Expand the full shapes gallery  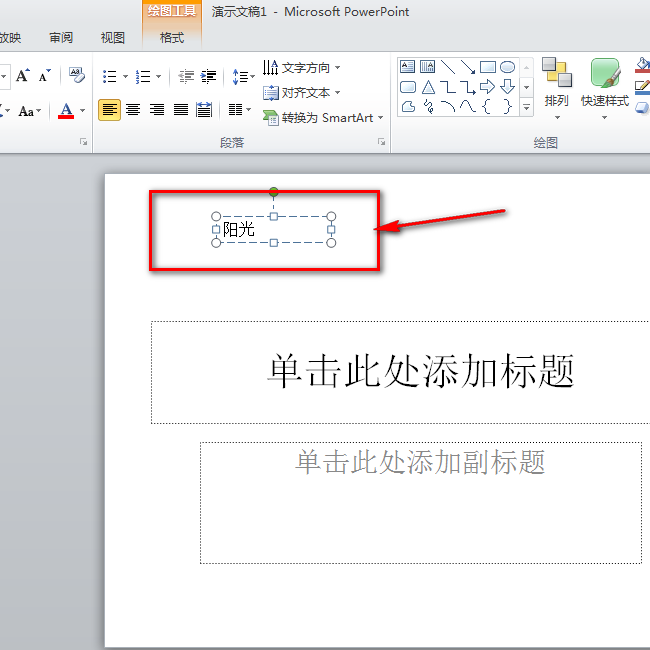[x=526, y=108]
